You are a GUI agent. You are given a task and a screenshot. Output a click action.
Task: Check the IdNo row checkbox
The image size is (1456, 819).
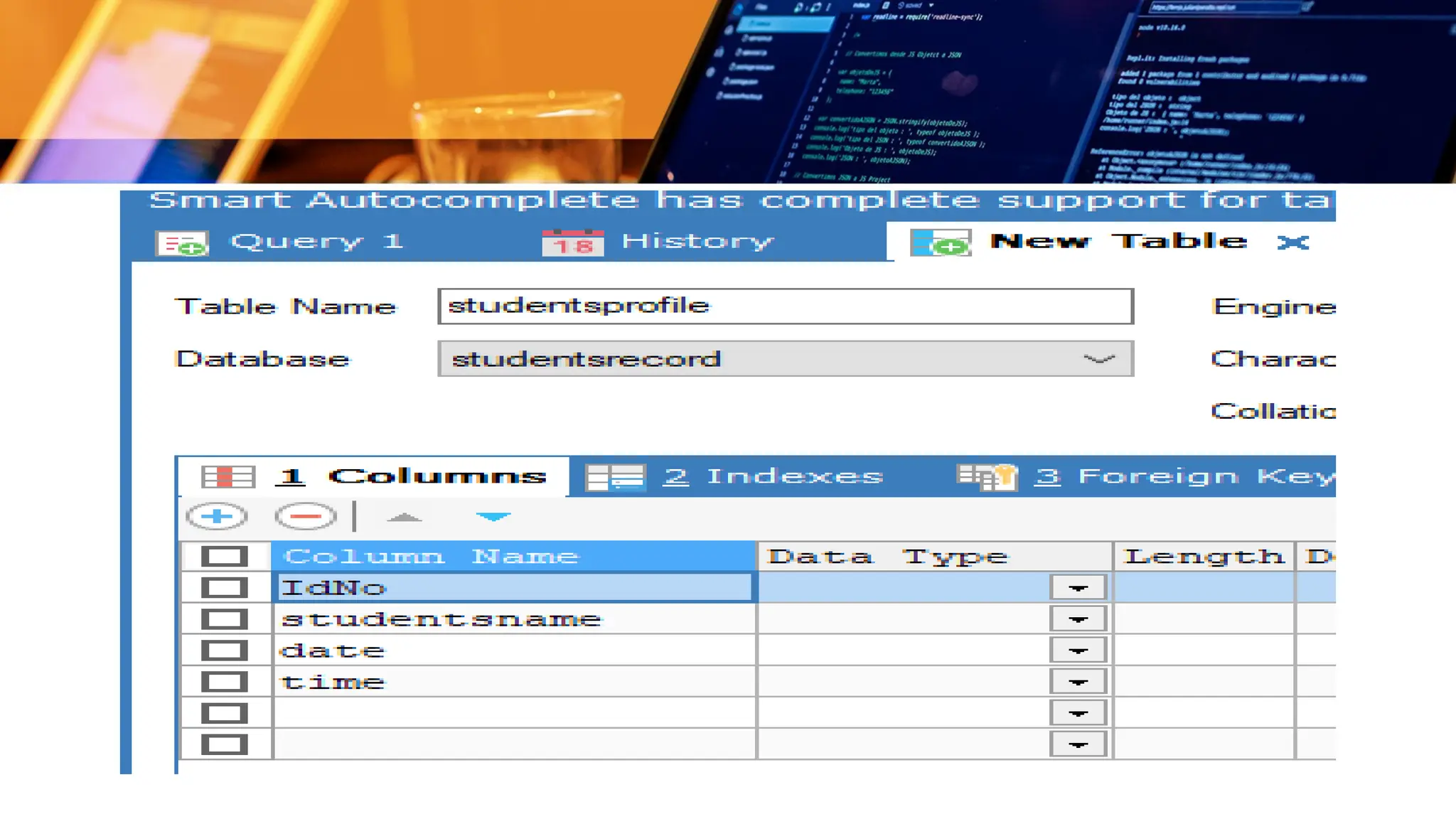point(224,588)
